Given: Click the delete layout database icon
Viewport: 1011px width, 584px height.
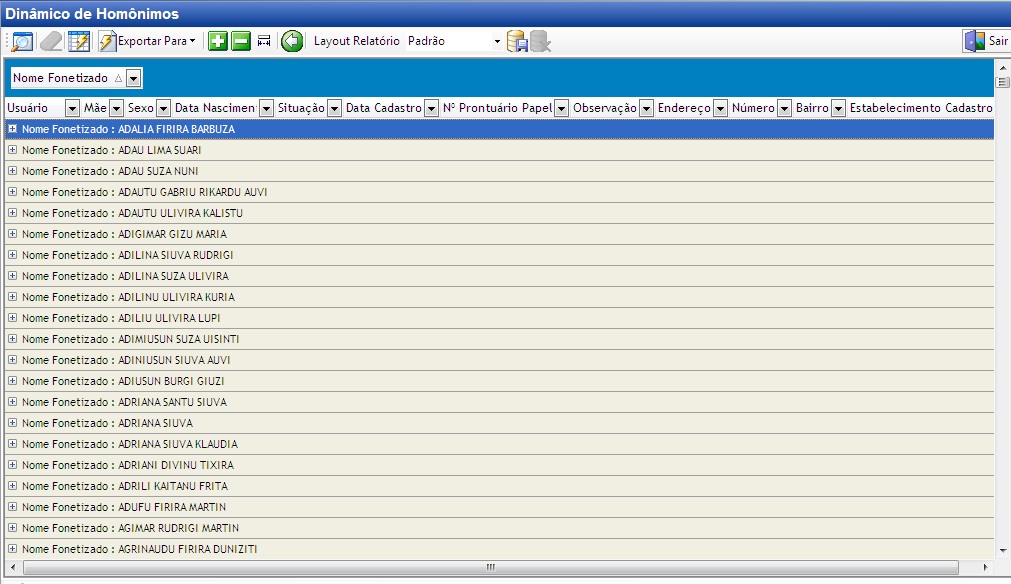Looking at the screenshot, I should click(x=540, y=41).
